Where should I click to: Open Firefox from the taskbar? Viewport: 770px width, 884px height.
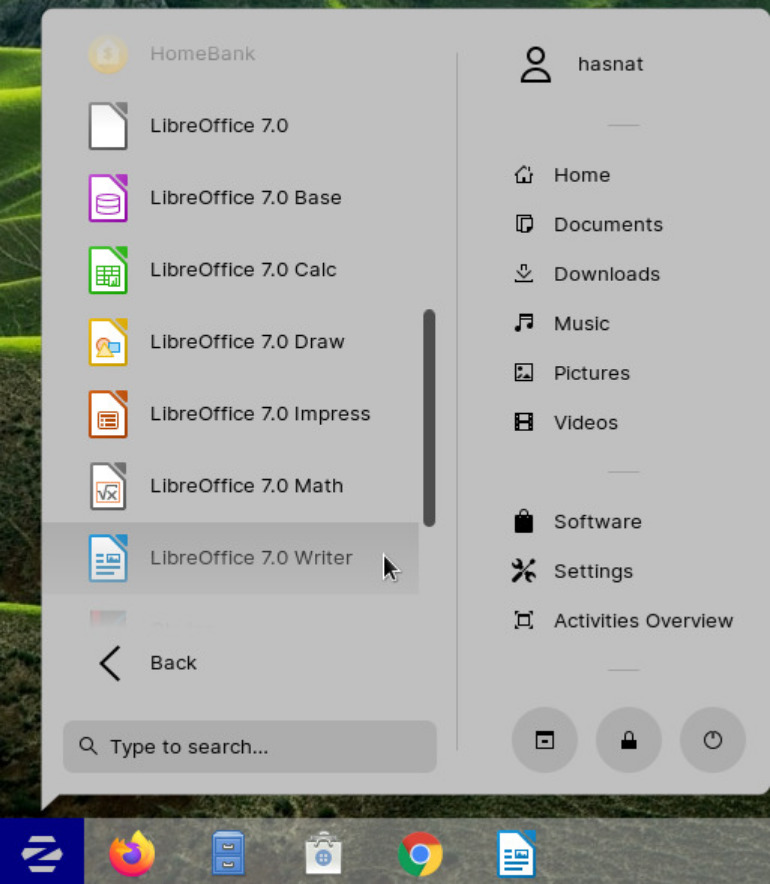pyautogui.click(x=132, y=854)
